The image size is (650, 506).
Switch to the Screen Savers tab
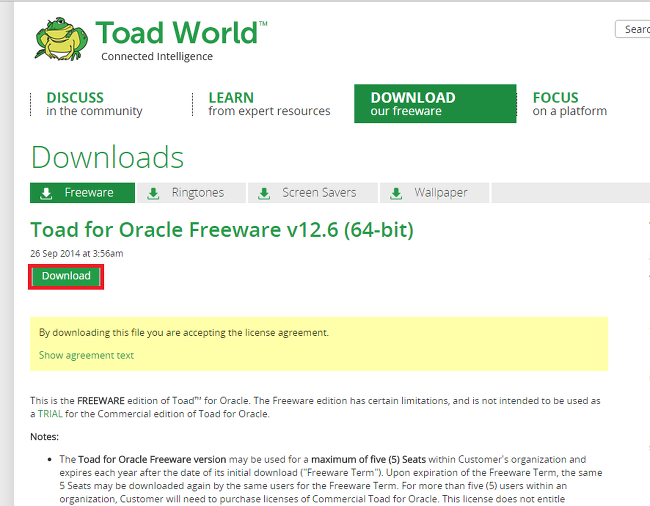pyautogui.click(x=313, y=193)
